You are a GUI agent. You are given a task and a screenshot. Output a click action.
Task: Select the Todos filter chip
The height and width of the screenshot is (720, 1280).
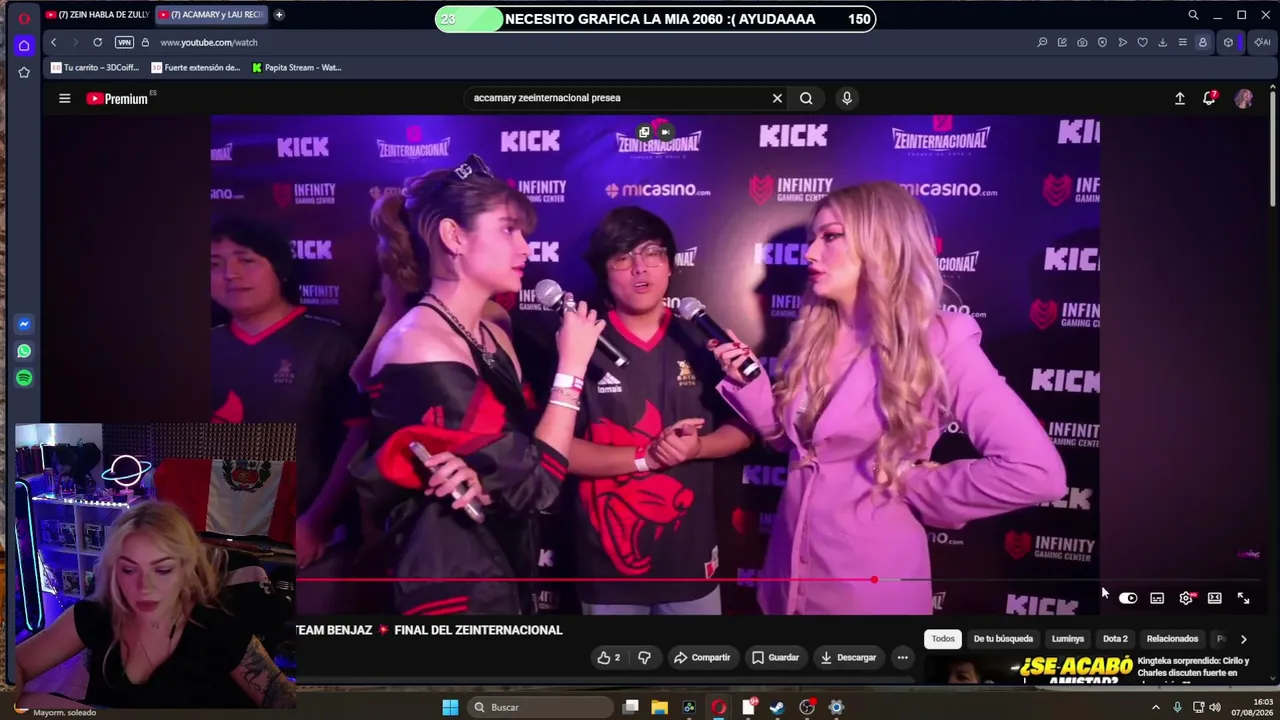[x=943, y=639]
